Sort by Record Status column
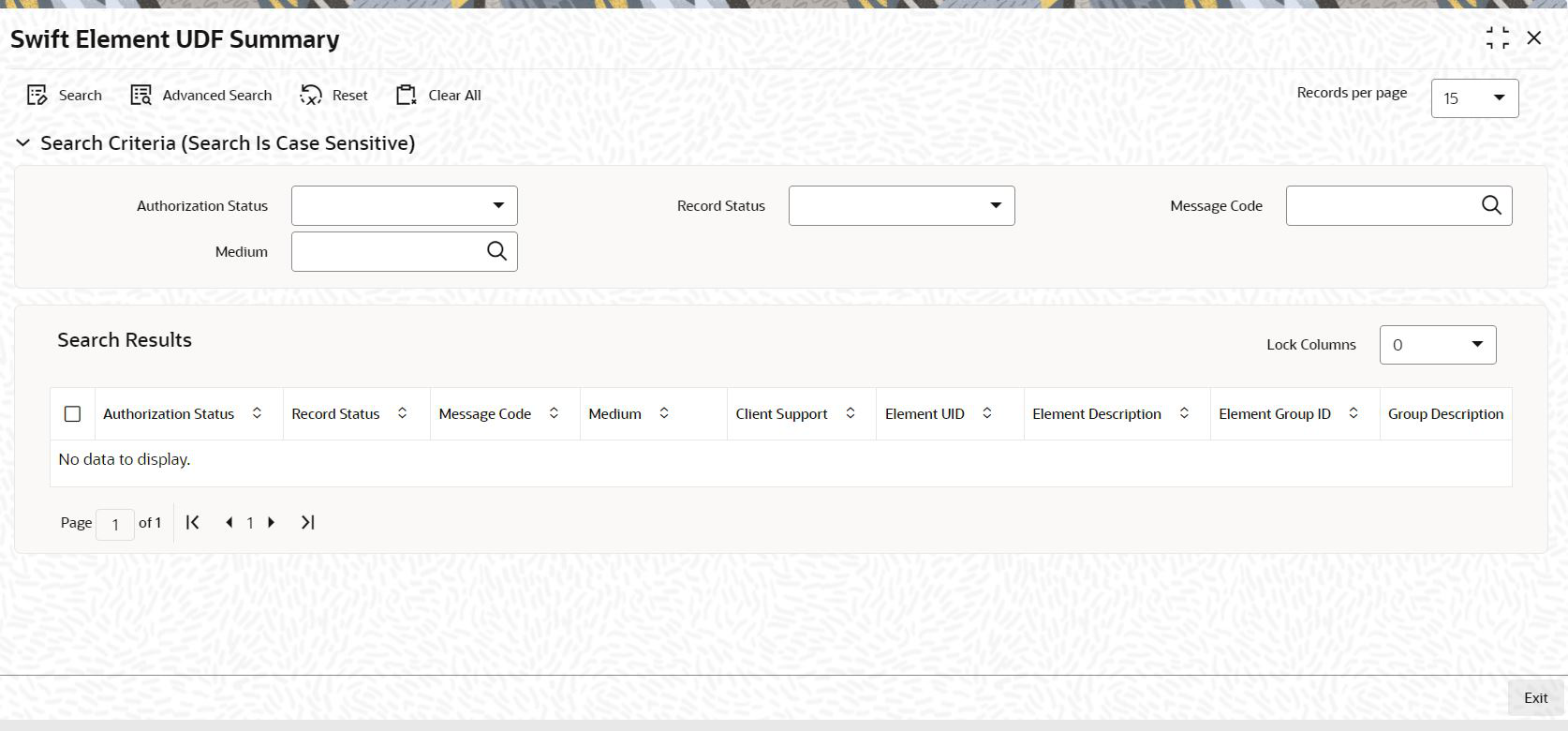The height and width of the screenshot is (731, 1568). [402, 413]
